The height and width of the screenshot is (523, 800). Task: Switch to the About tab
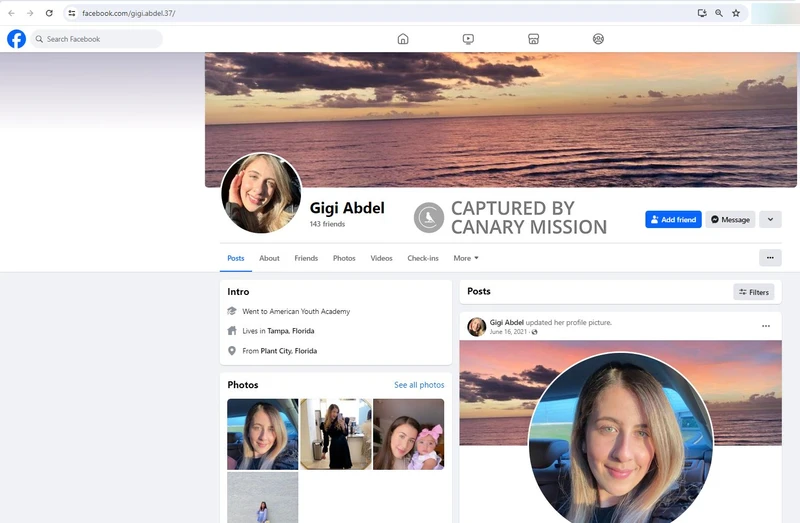(x=269, y=258)
